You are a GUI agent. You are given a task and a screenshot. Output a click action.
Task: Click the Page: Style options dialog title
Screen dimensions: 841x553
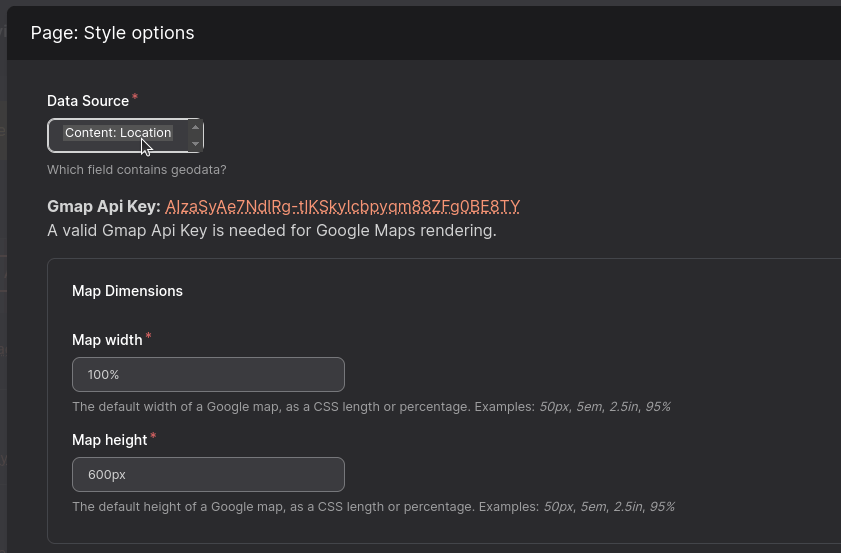pyautogui.click(x=112, y=33)
